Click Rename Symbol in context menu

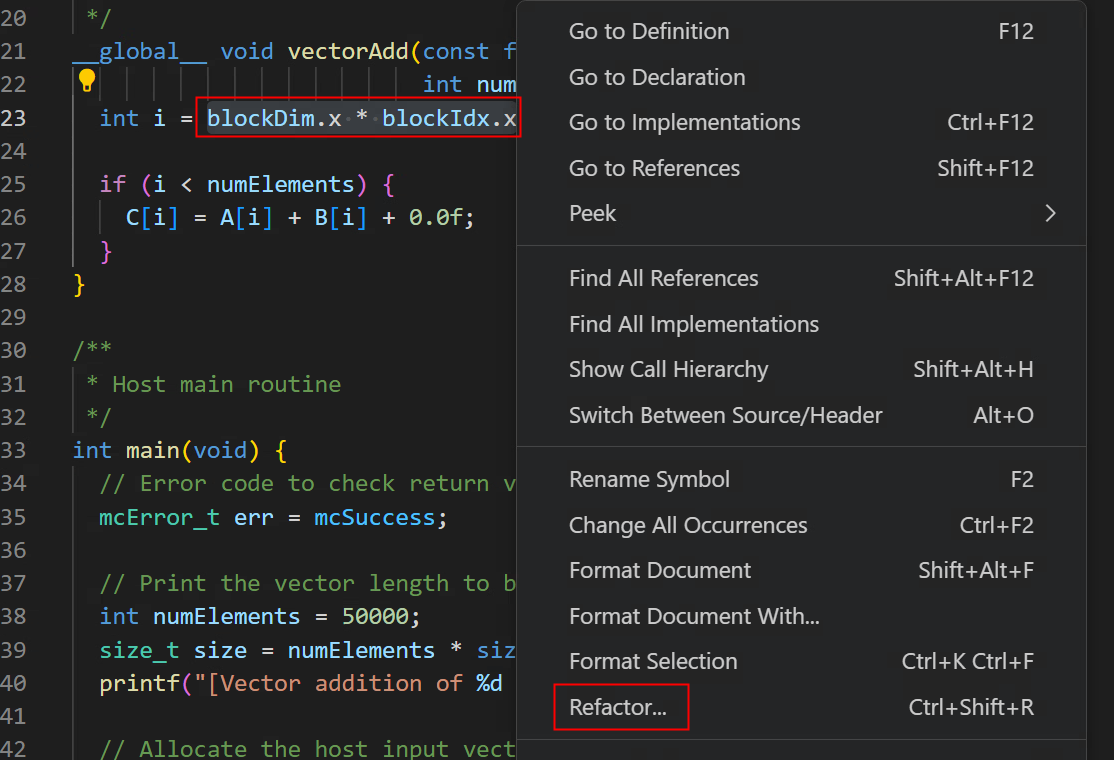coord(649,479)
